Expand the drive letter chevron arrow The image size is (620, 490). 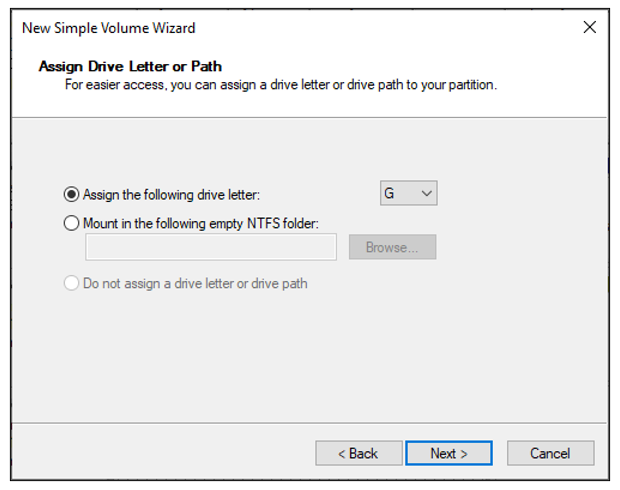pos(426,193)
